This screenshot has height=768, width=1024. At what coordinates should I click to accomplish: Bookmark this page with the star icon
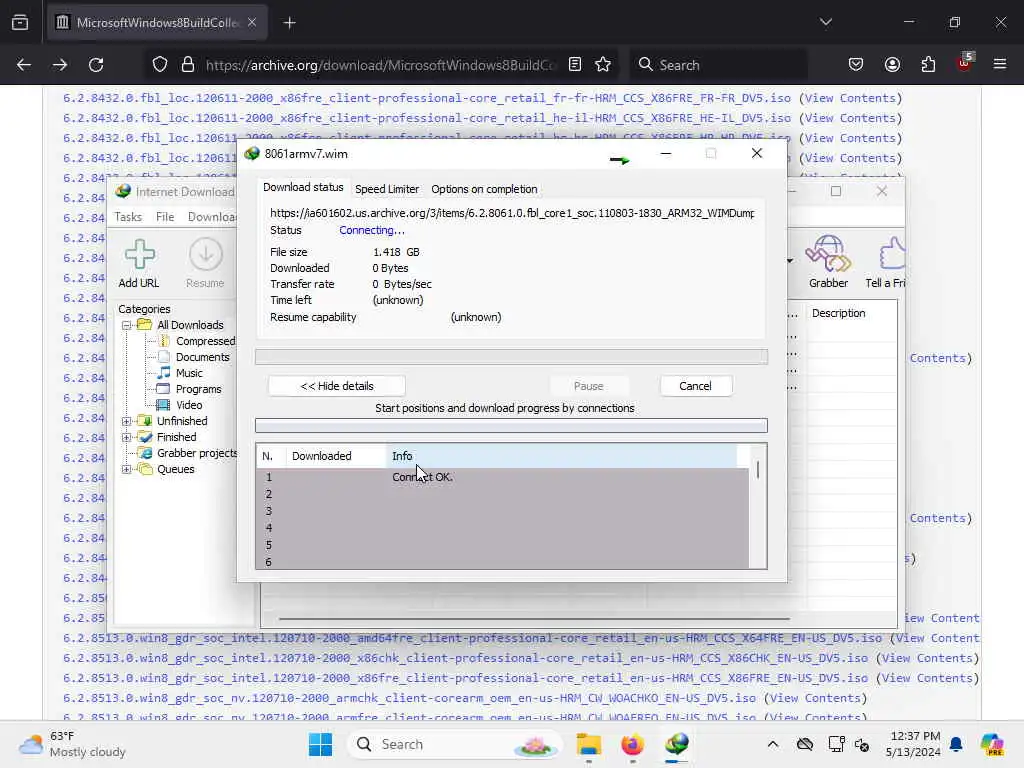(x=603, y=65)
